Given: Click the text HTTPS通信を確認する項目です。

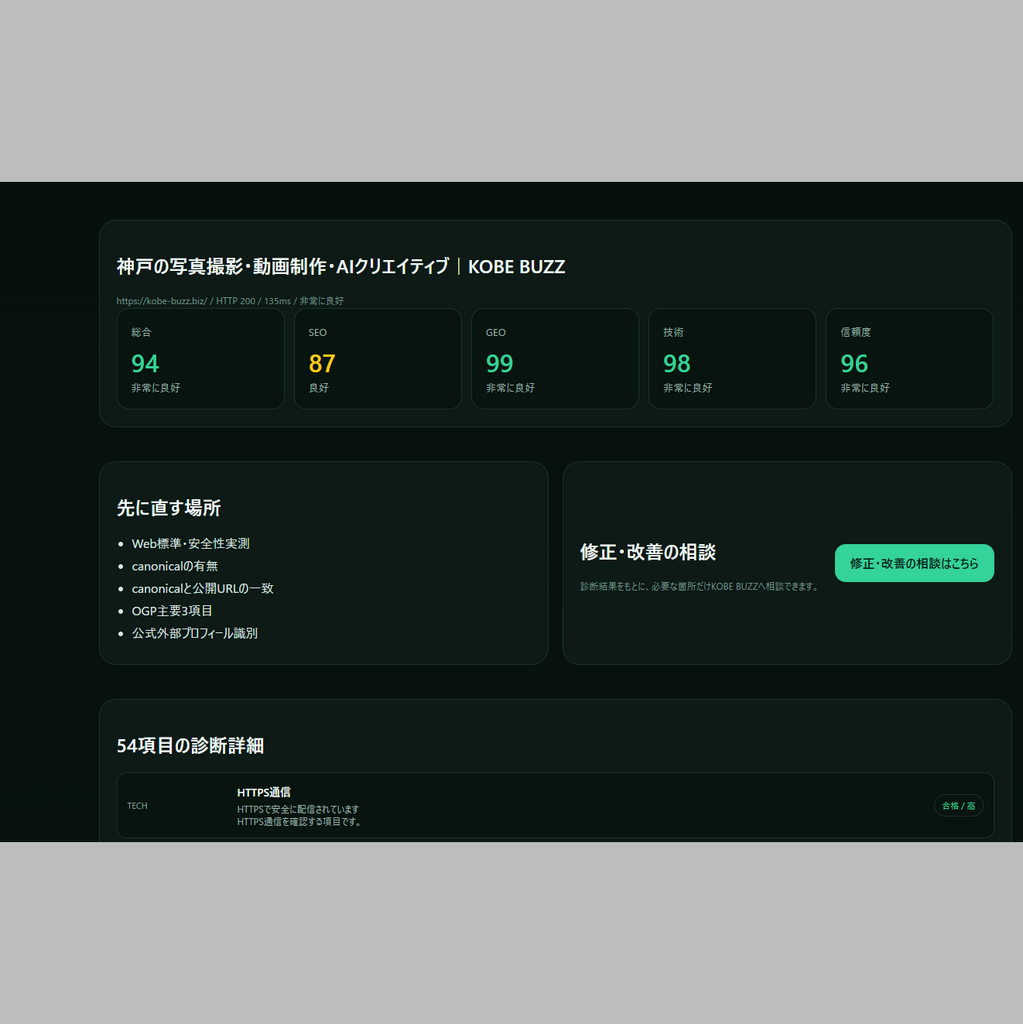Looking at the screenshot, I should [x=299, y=822].
